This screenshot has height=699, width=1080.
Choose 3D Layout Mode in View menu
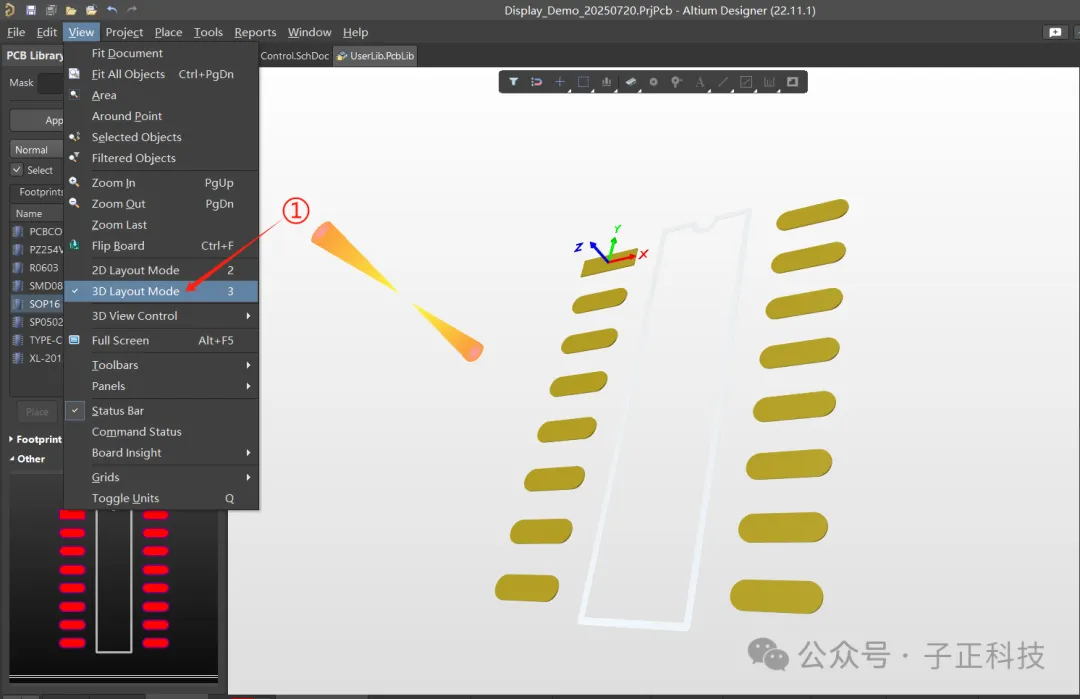tap(161, 291)
